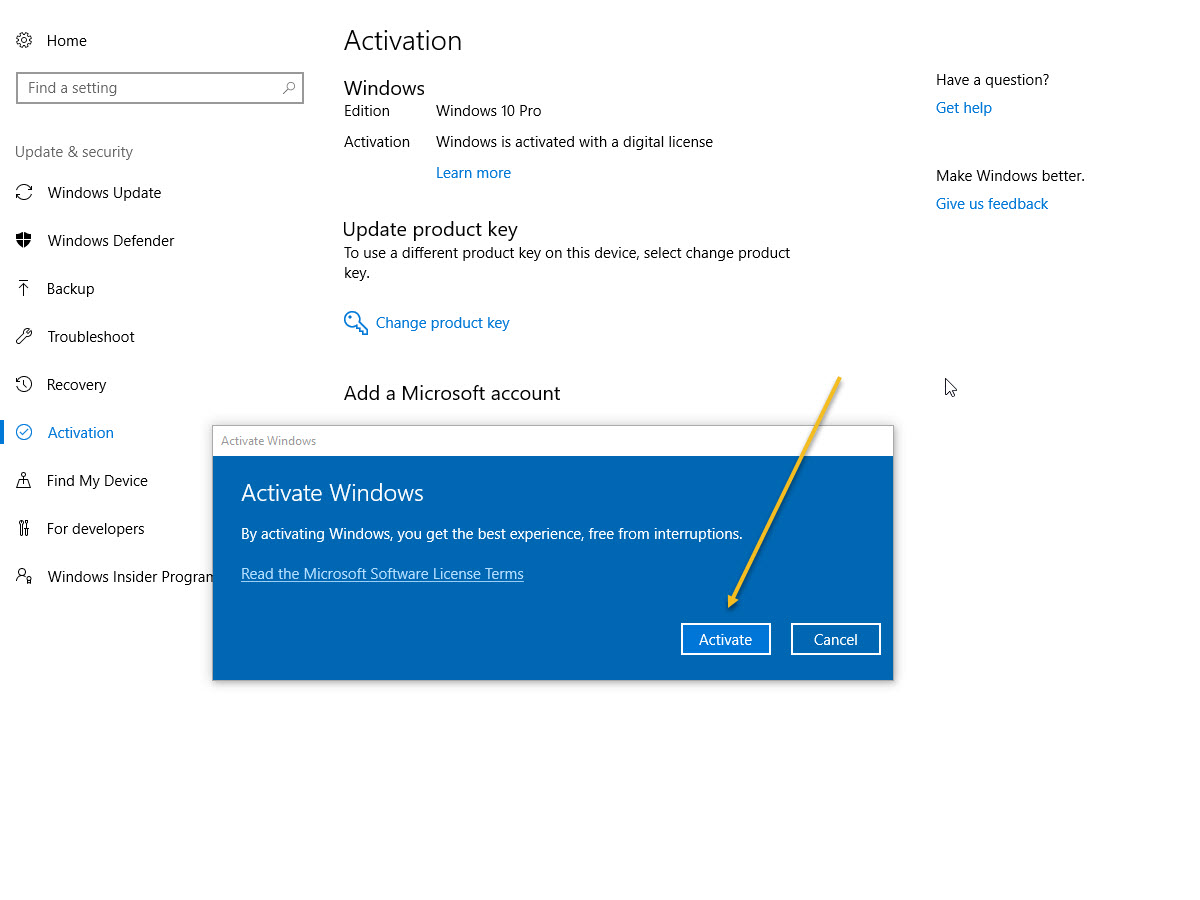1200x900 pixels.
Task: Open the Learn more link
Action: [x=473, y=172]
